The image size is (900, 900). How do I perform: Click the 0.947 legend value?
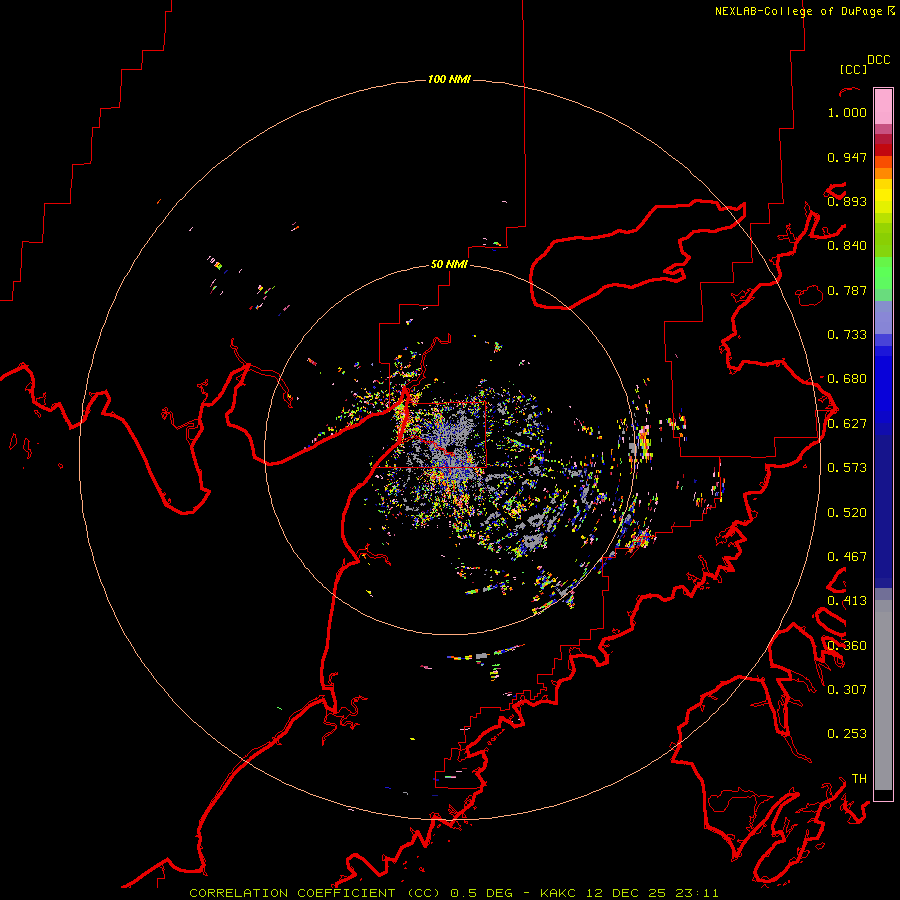coord(847,157)
